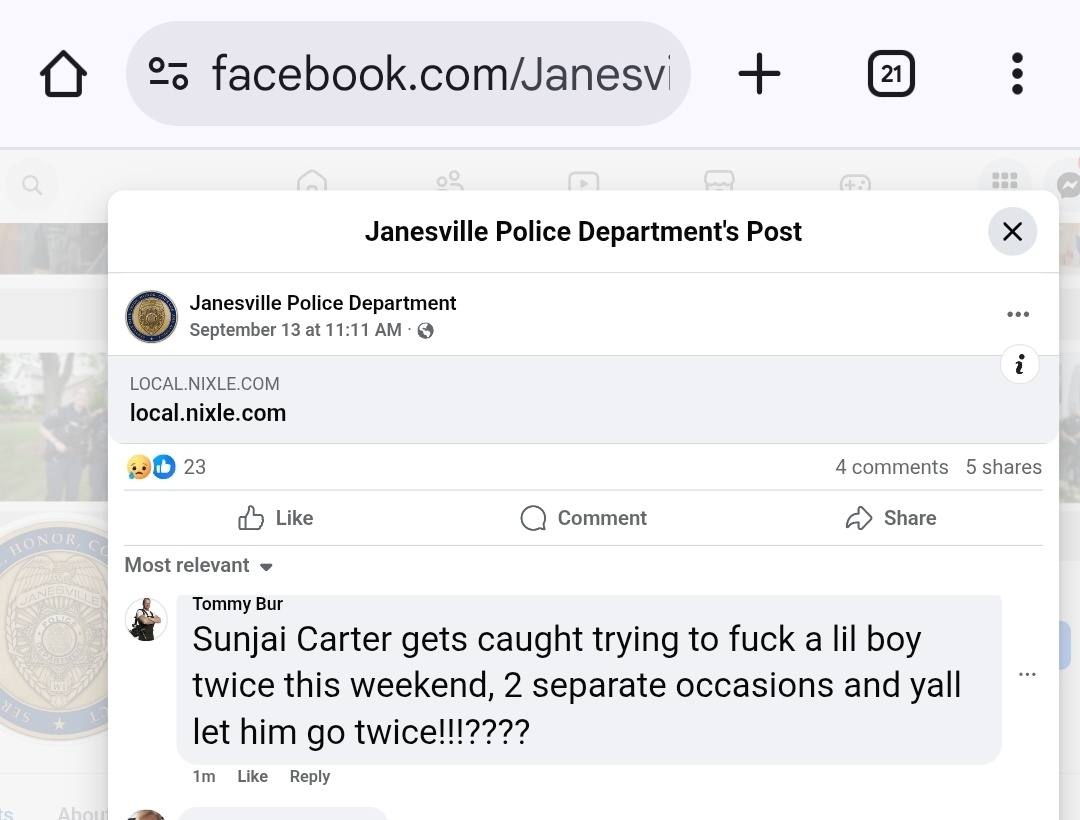Open the globe public audience icon
This screenshot has width=1080, height=820.
pos(426,331)
